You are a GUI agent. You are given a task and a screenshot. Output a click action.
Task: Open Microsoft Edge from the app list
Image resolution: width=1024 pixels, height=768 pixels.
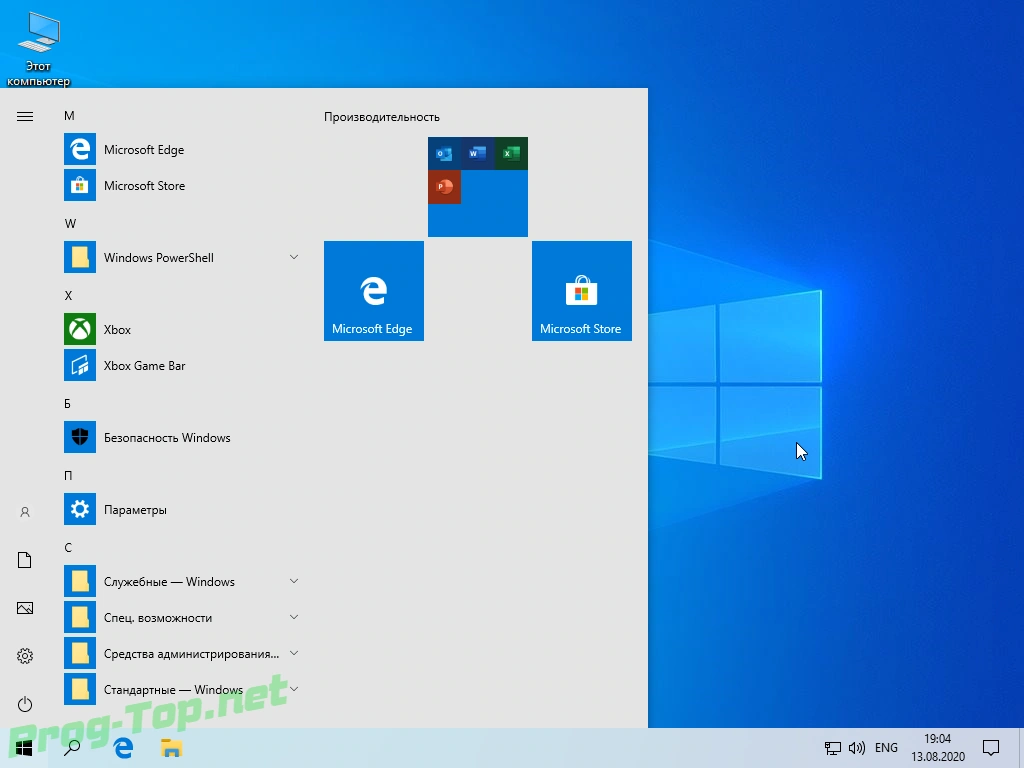(182, 150)
